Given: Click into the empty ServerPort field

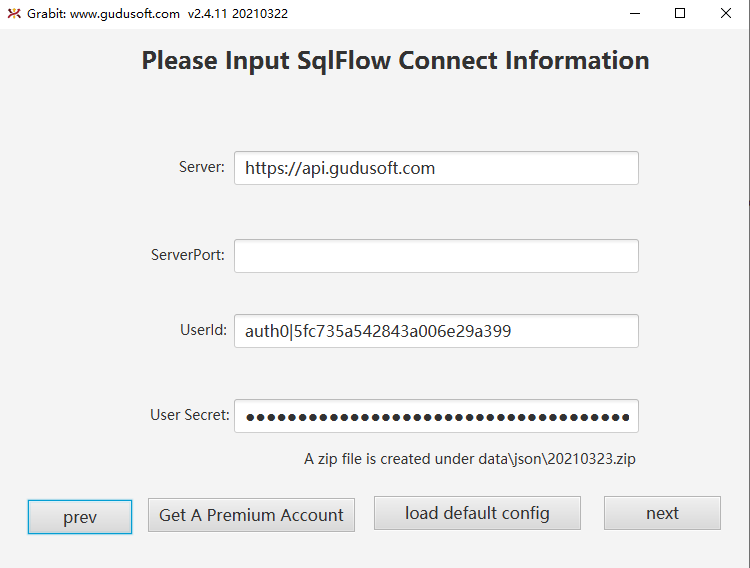Looking at the screenshot, I should click(x=436, y=256).
